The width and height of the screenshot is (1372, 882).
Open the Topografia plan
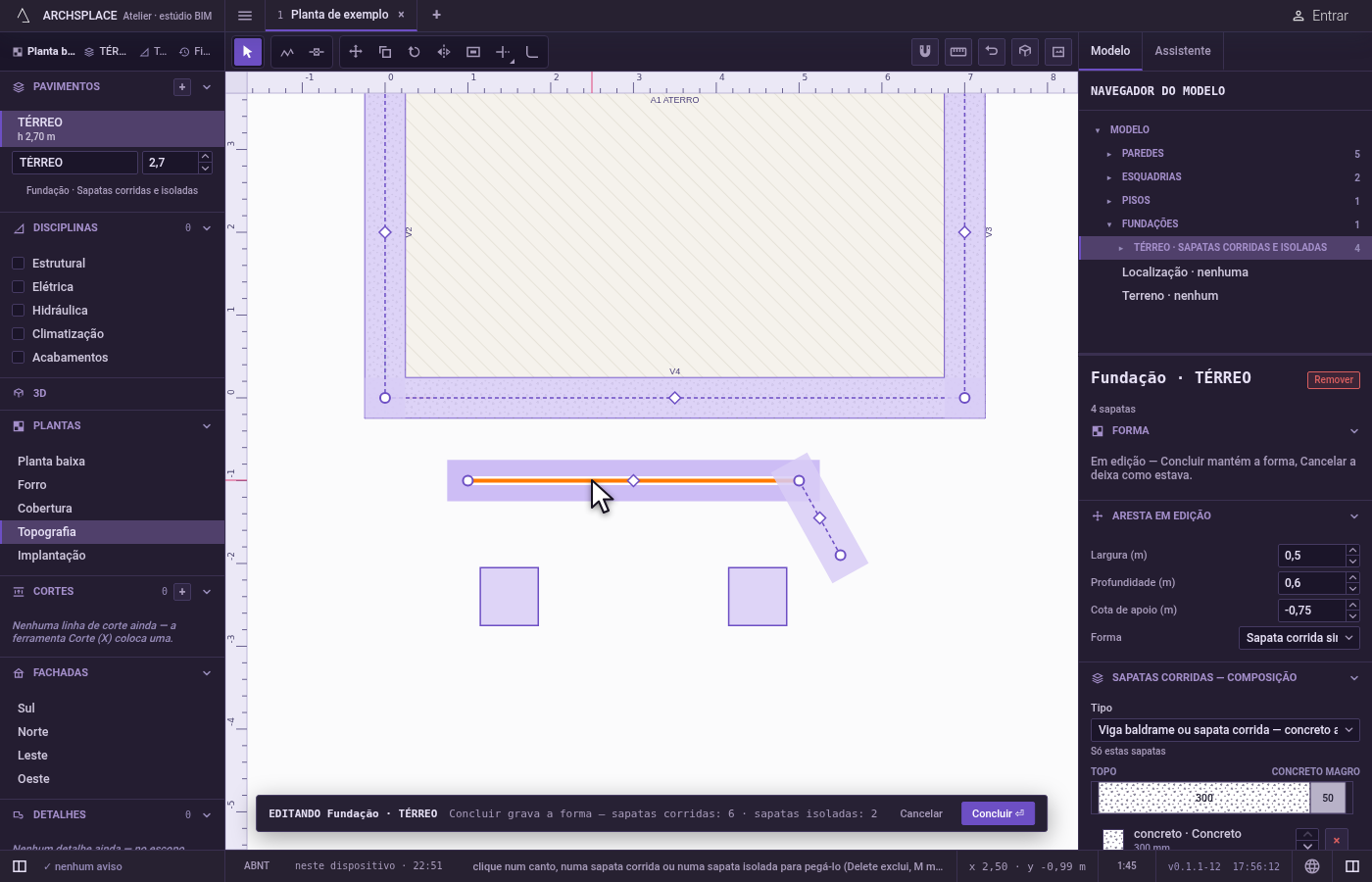pos(113,532)
